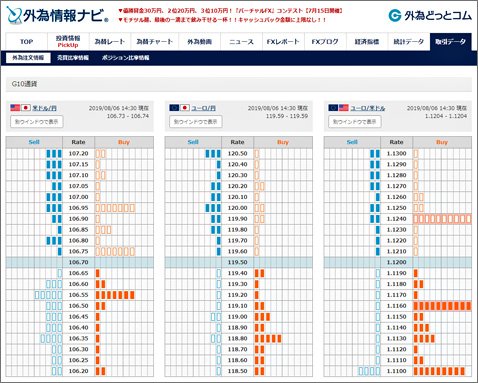
Task: Click the 106.55 rate cell
Action: (78, 295)
